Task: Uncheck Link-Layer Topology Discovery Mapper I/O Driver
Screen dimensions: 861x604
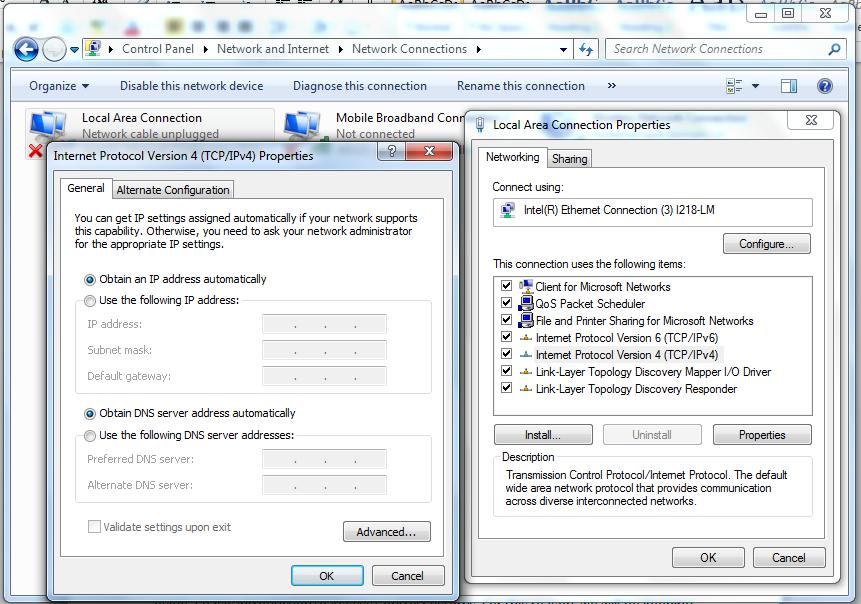Action: [x=506, y=371]
